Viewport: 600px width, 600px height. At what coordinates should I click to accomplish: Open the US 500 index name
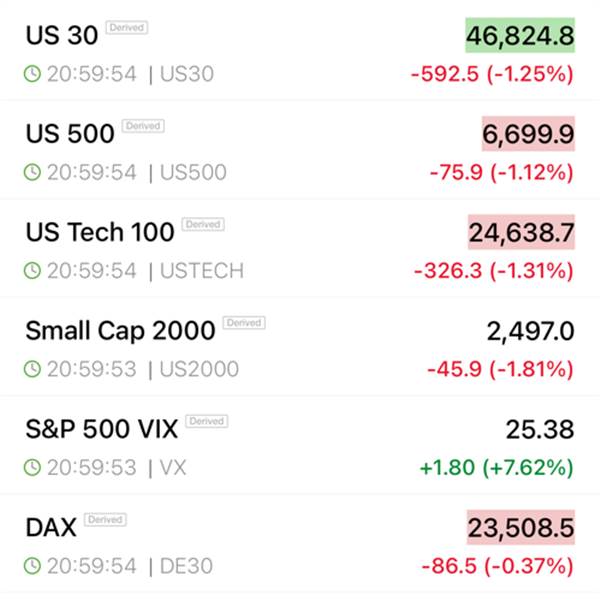(x=70, y=133)
